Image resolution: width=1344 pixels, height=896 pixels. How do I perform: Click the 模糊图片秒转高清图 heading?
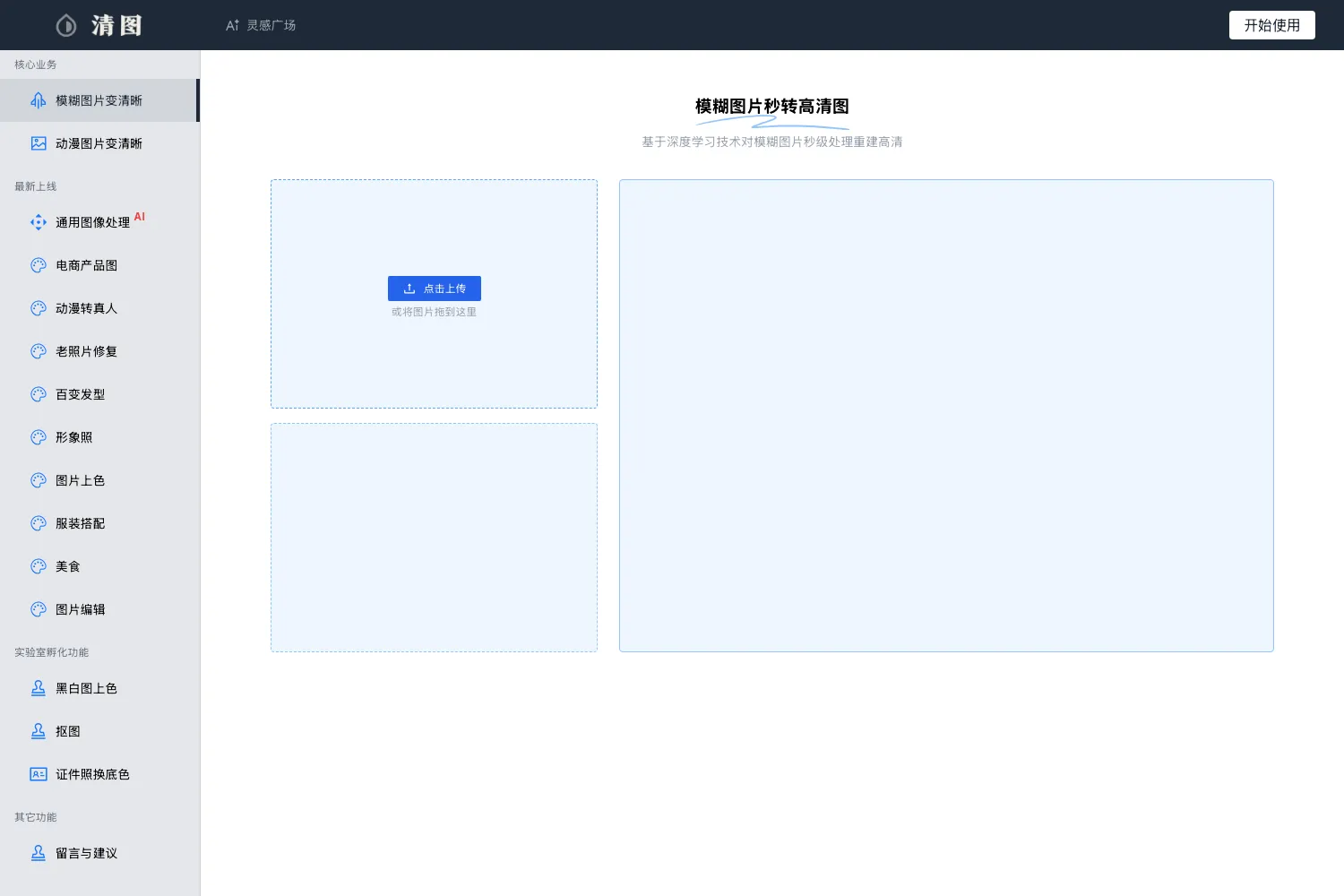772,106
